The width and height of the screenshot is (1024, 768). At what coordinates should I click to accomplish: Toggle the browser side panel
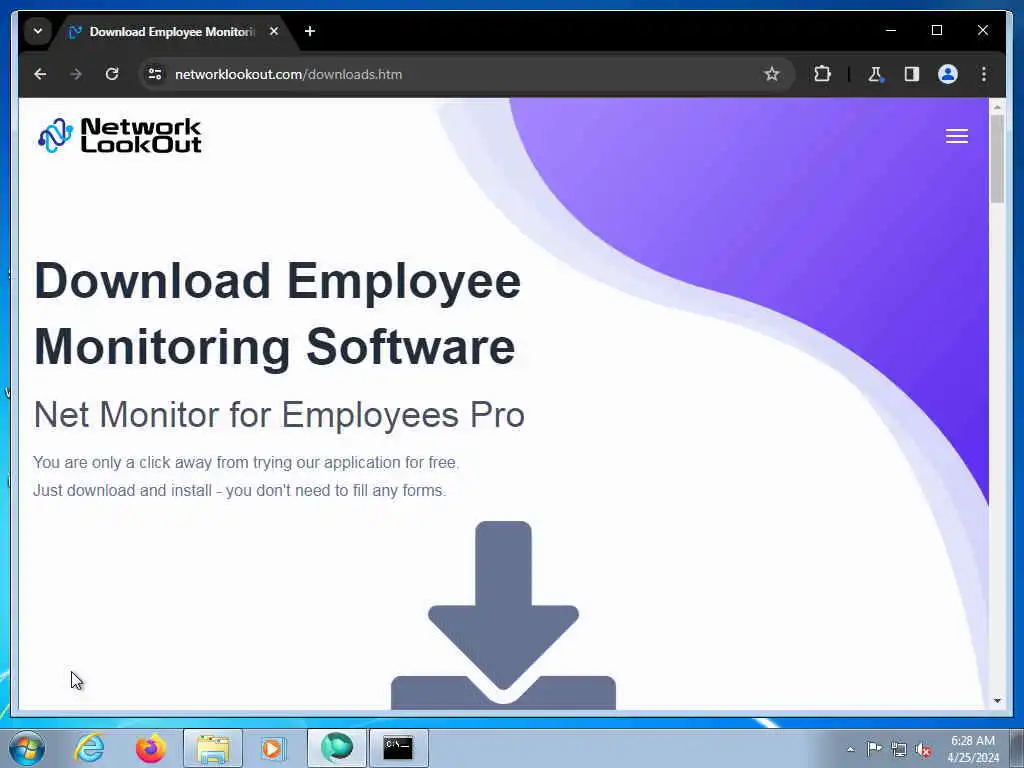coord(912,74)
